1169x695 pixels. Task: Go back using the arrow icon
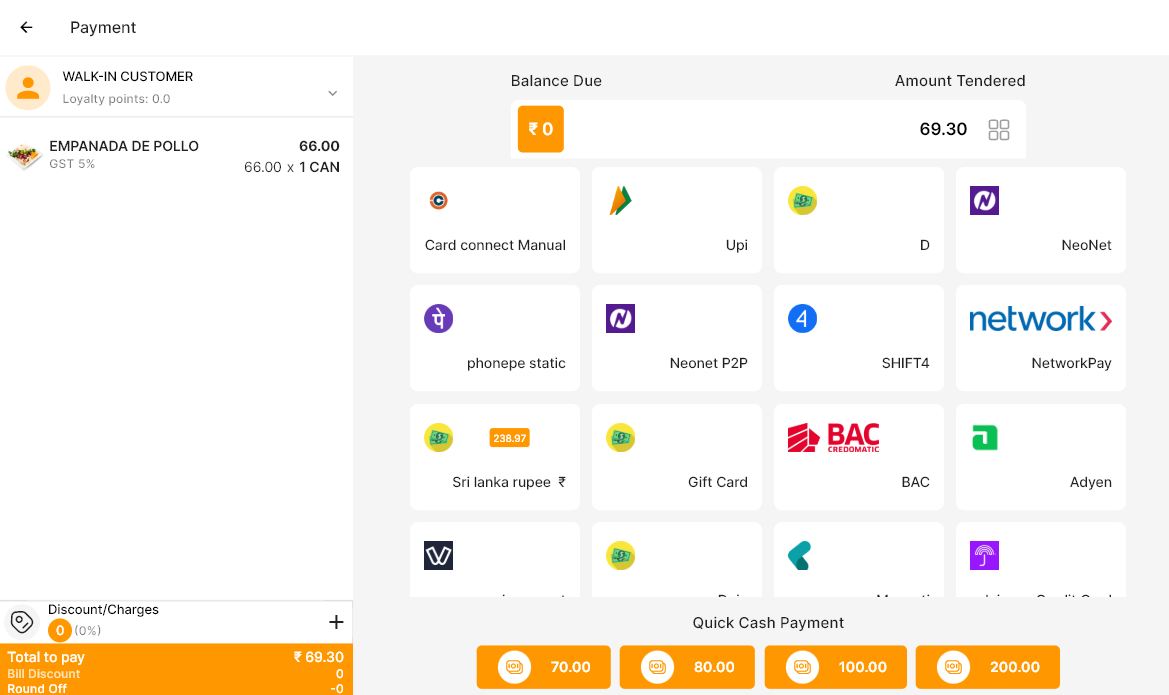pos(26,28)
